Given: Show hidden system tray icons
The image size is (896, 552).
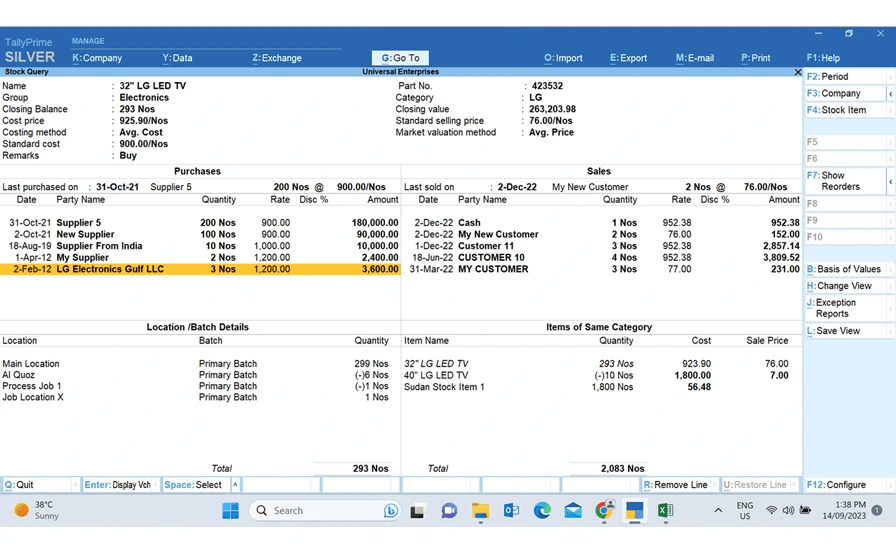Looking at the screenshot, I should [x=718, y=510].
